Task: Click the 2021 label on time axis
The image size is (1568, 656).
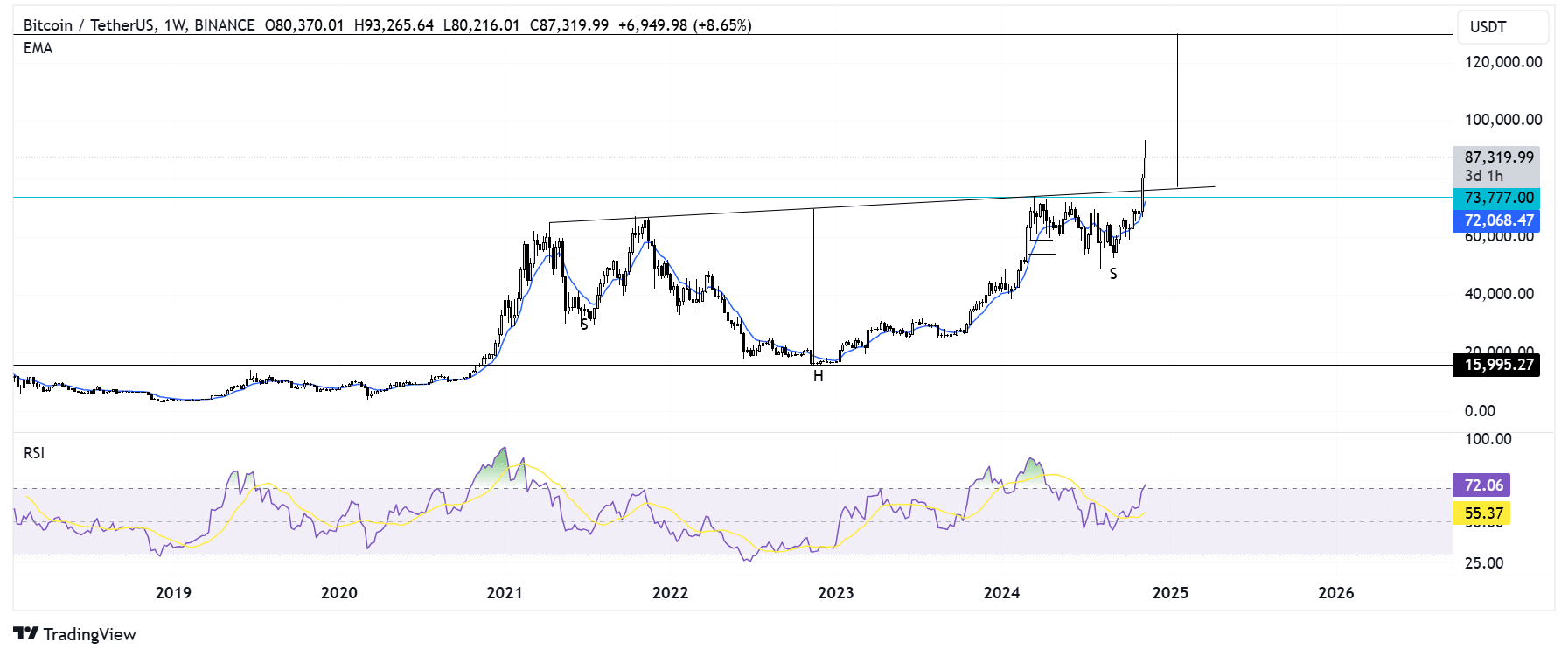Action: point(505,593)
